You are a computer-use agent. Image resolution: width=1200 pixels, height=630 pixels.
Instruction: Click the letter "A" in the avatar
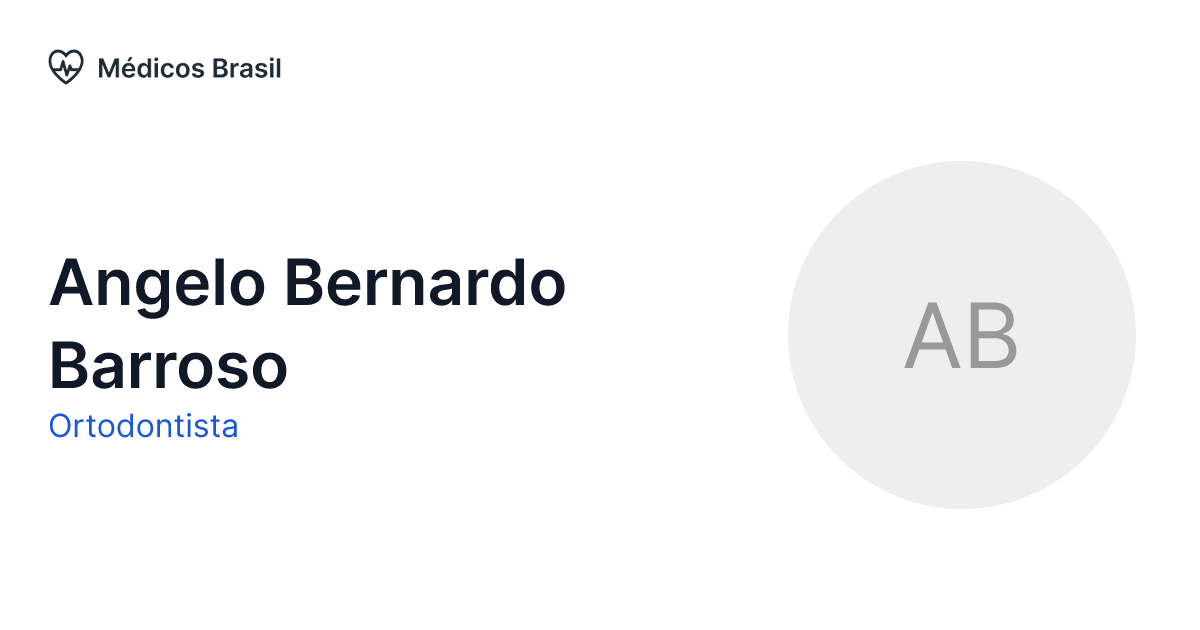(x=932, y=336)
